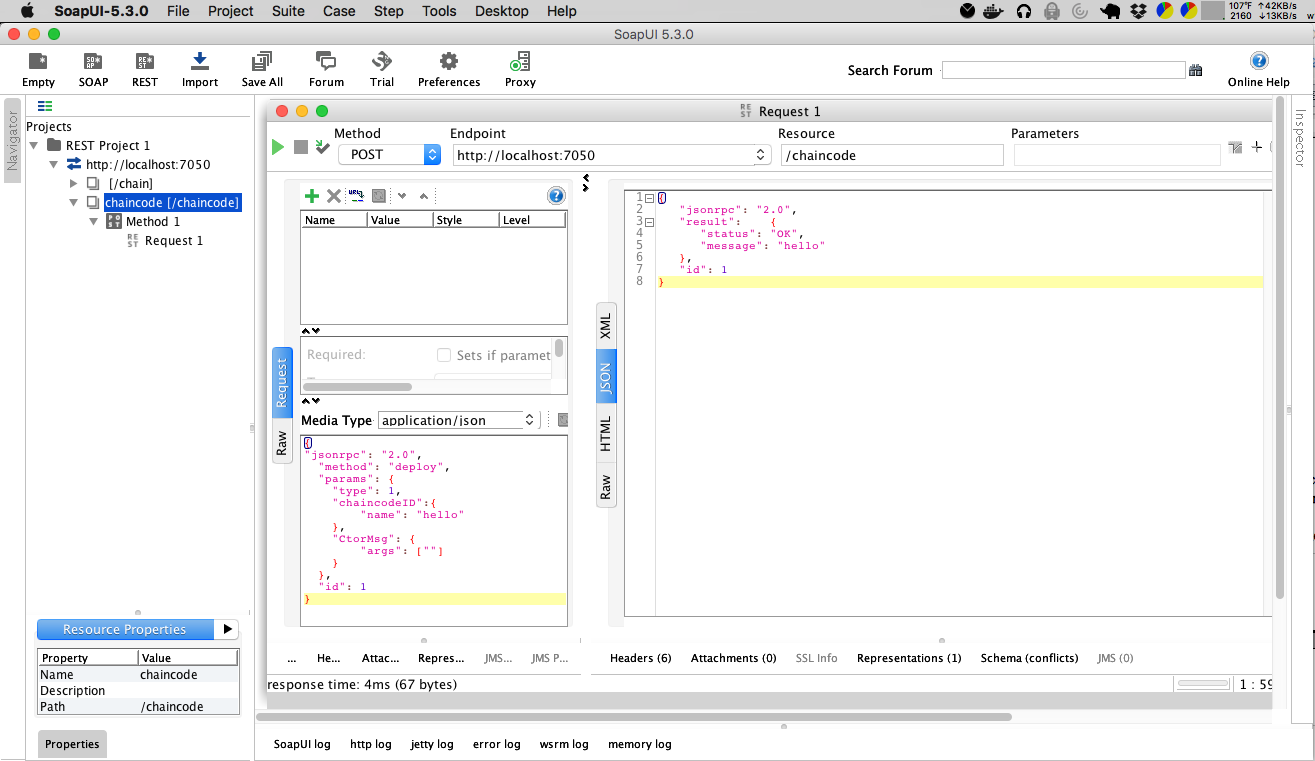Click the Import toolbar icon
Screen dimensions: 1315x761
200,69
